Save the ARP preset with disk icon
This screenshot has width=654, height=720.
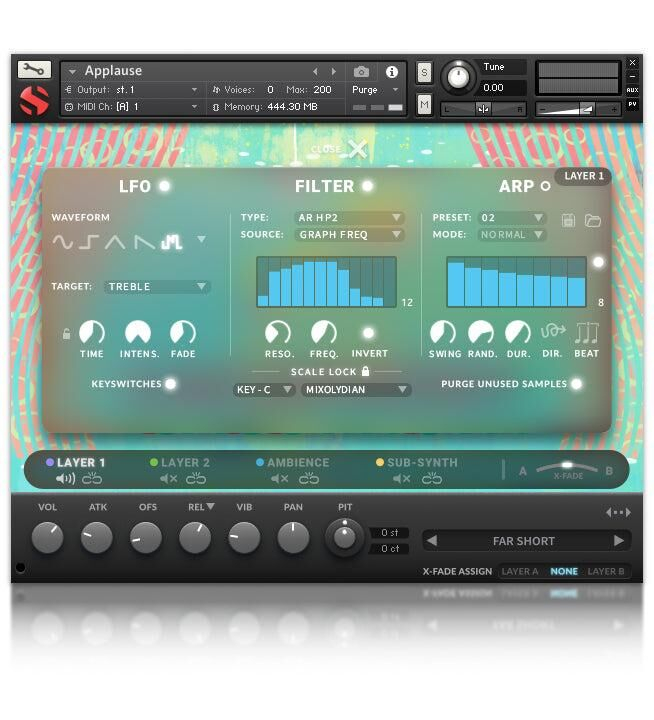coord(568,220)
